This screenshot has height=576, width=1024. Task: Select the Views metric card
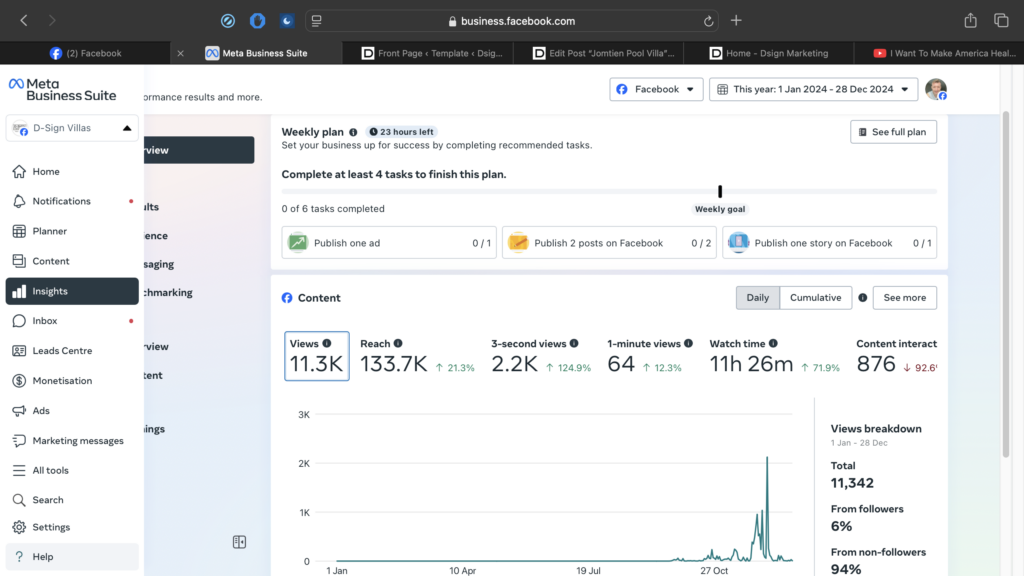[x=317, y=357]
